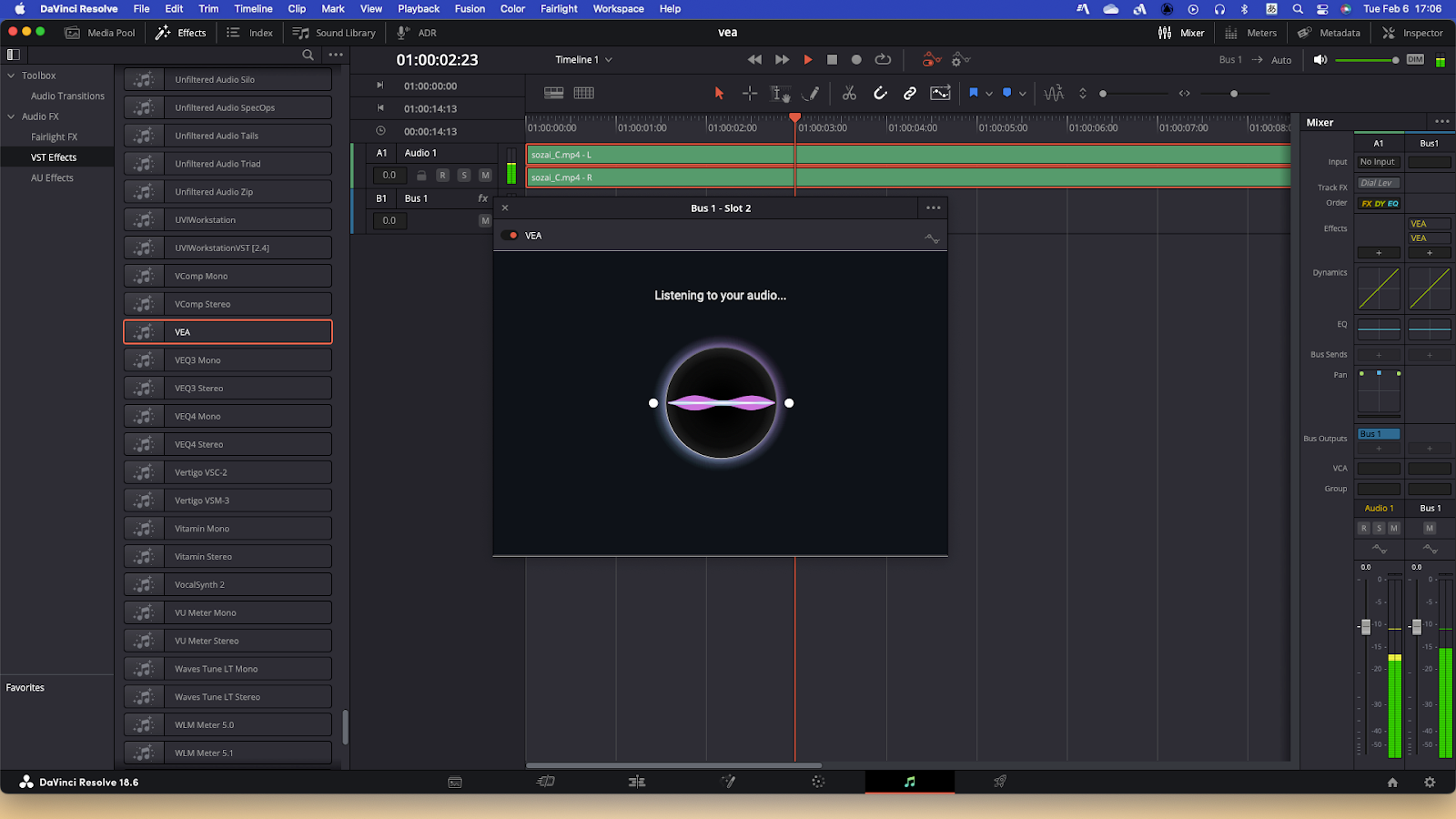Click the sozai_C.mp4 - L audio clip

pos(908,155)
